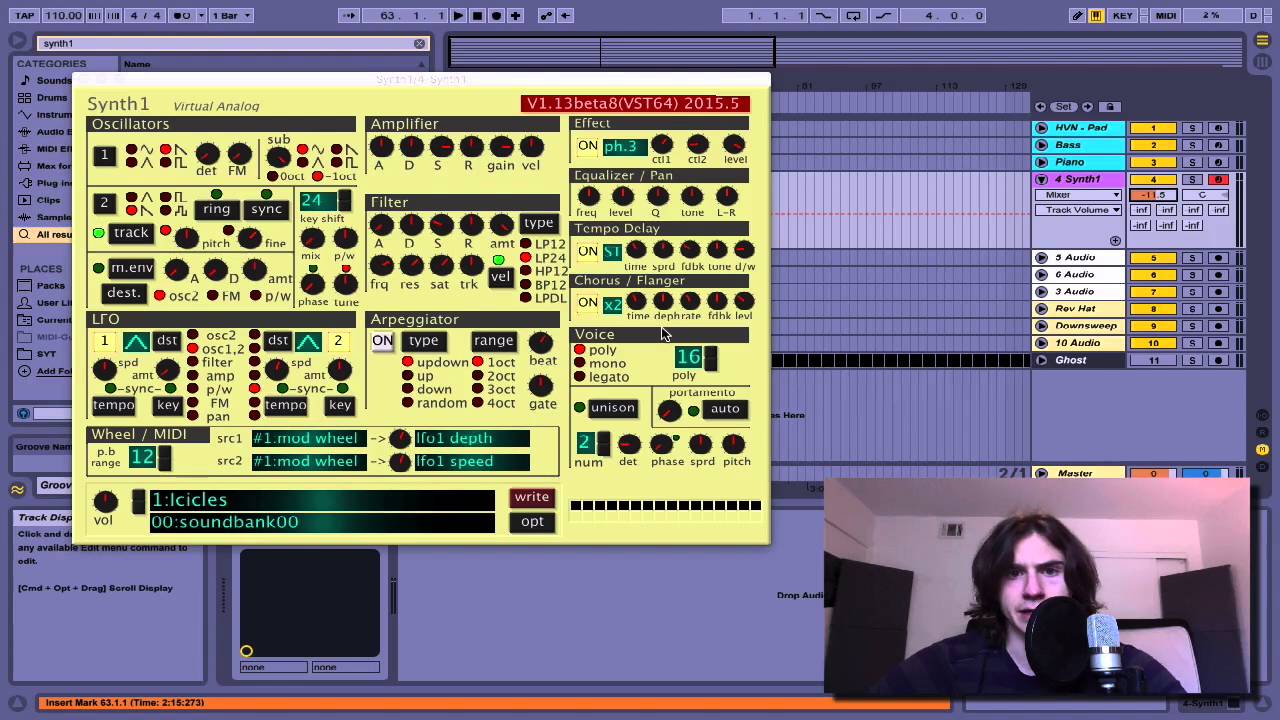Image resolution: width=1280 pixels, height=720 pixels.
Task: Toggle oscillator 2 sync button
Action: (x=266, y=209)
